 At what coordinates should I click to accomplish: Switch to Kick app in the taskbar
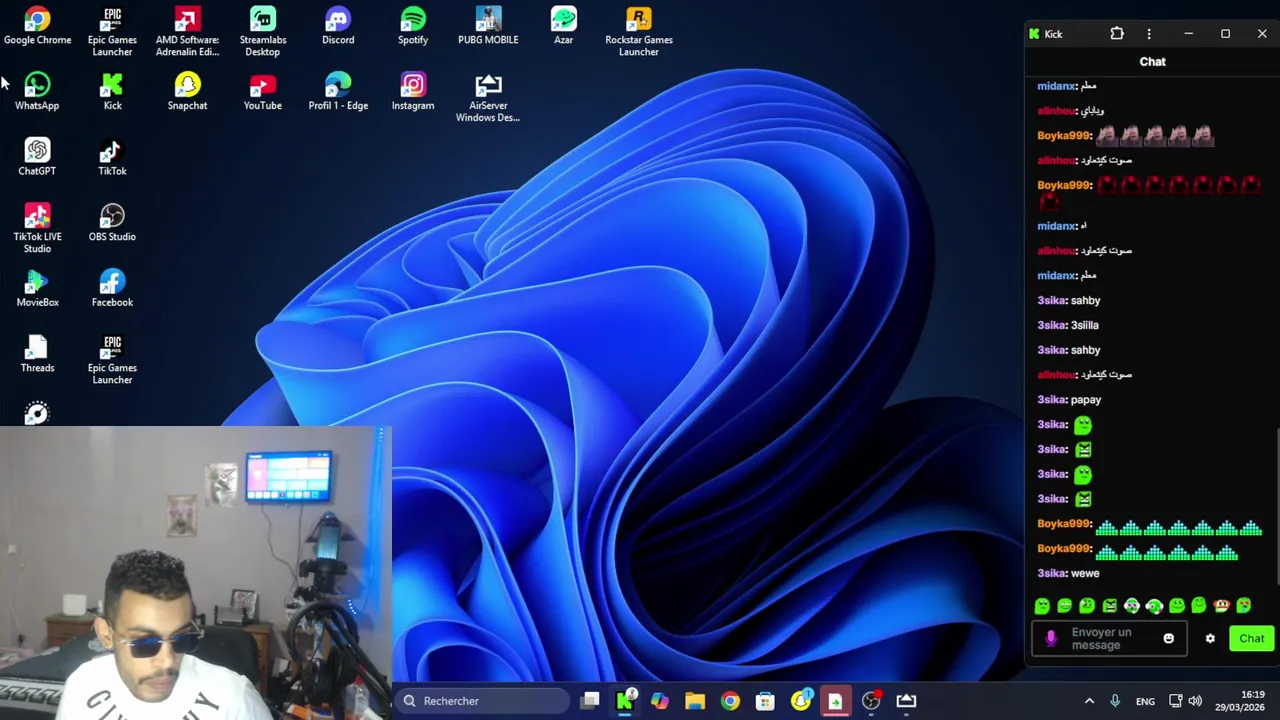625,701
